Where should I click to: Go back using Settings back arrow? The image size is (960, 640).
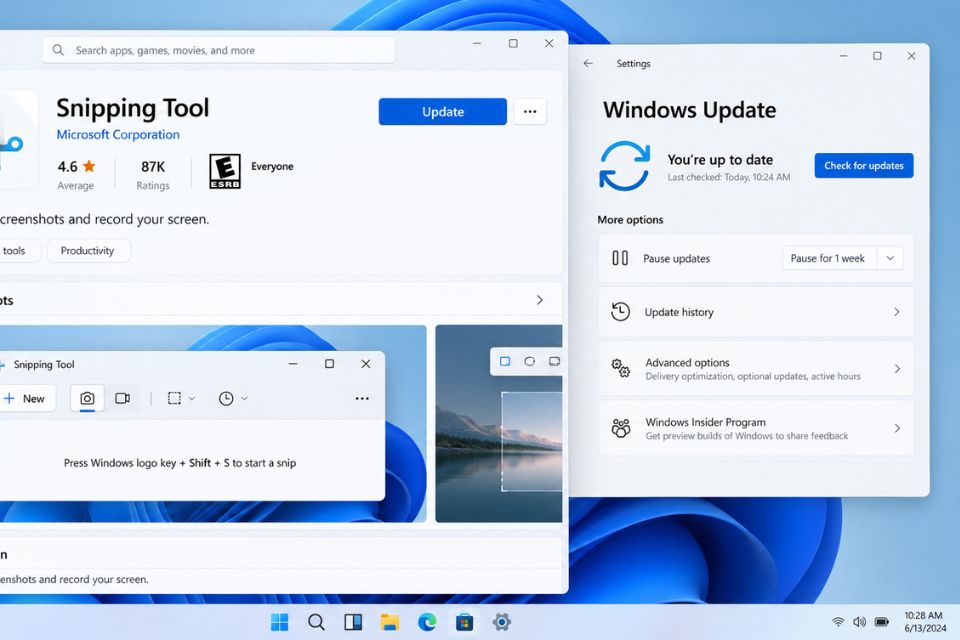[588, 63]
